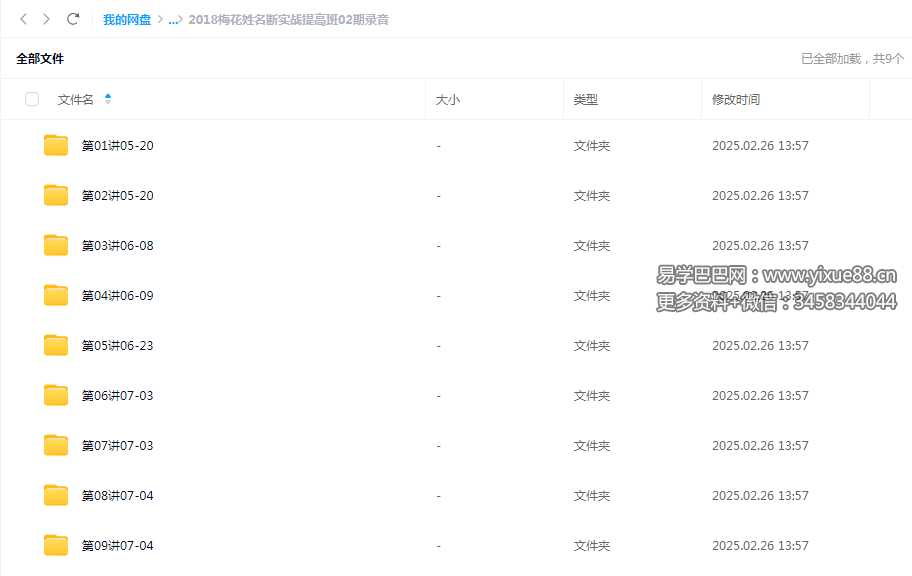
Task: Click the folder icon beside 第03讲06-08
Action: 55,245
